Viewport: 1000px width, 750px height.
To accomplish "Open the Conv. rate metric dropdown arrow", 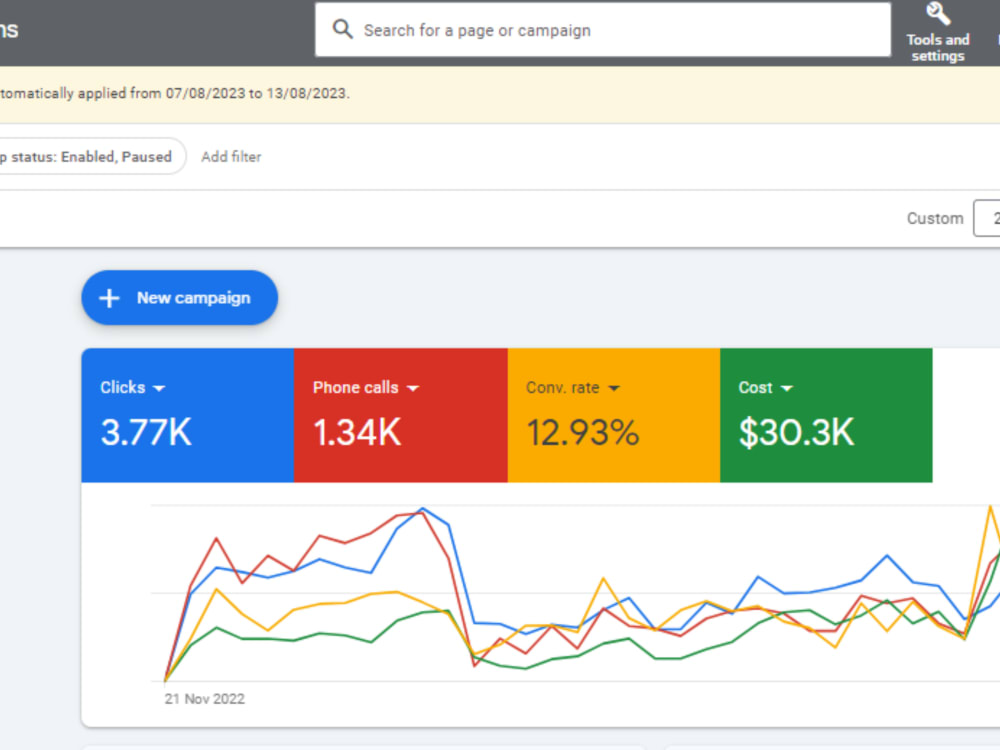I will 614,388.
